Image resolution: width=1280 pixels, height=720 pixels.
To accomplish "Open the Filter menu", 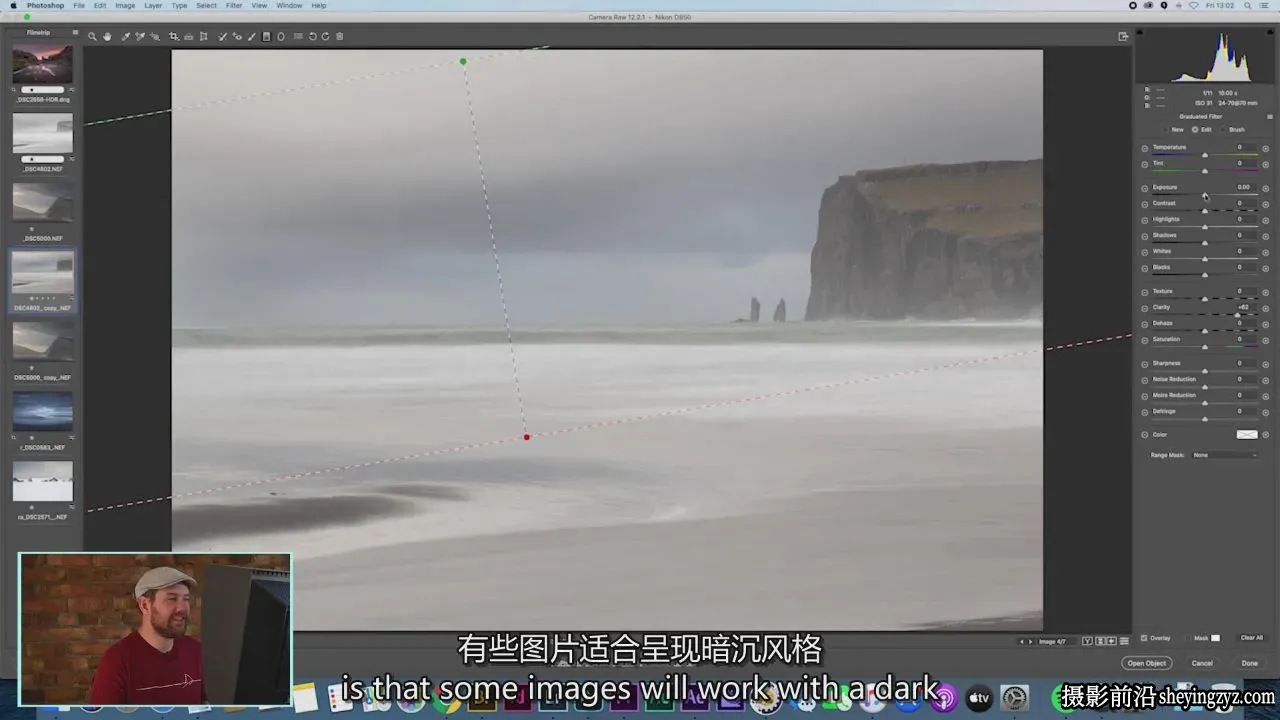I will coord(234,6).
